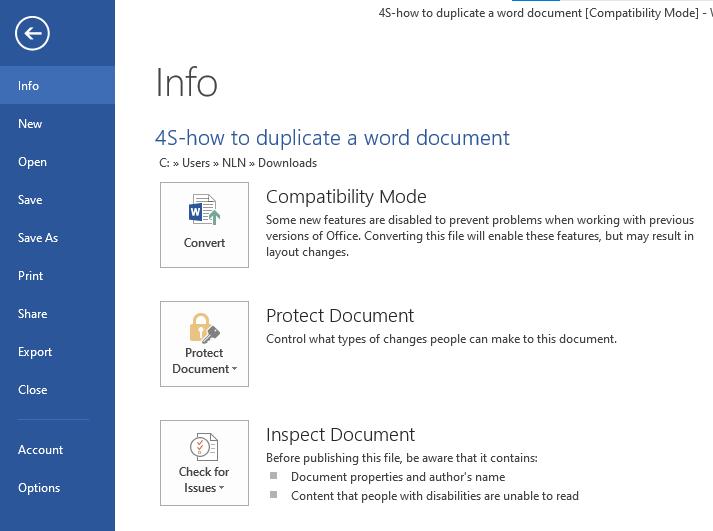Open the Account page
Screen dimensions: 713x531
(57, 450)
